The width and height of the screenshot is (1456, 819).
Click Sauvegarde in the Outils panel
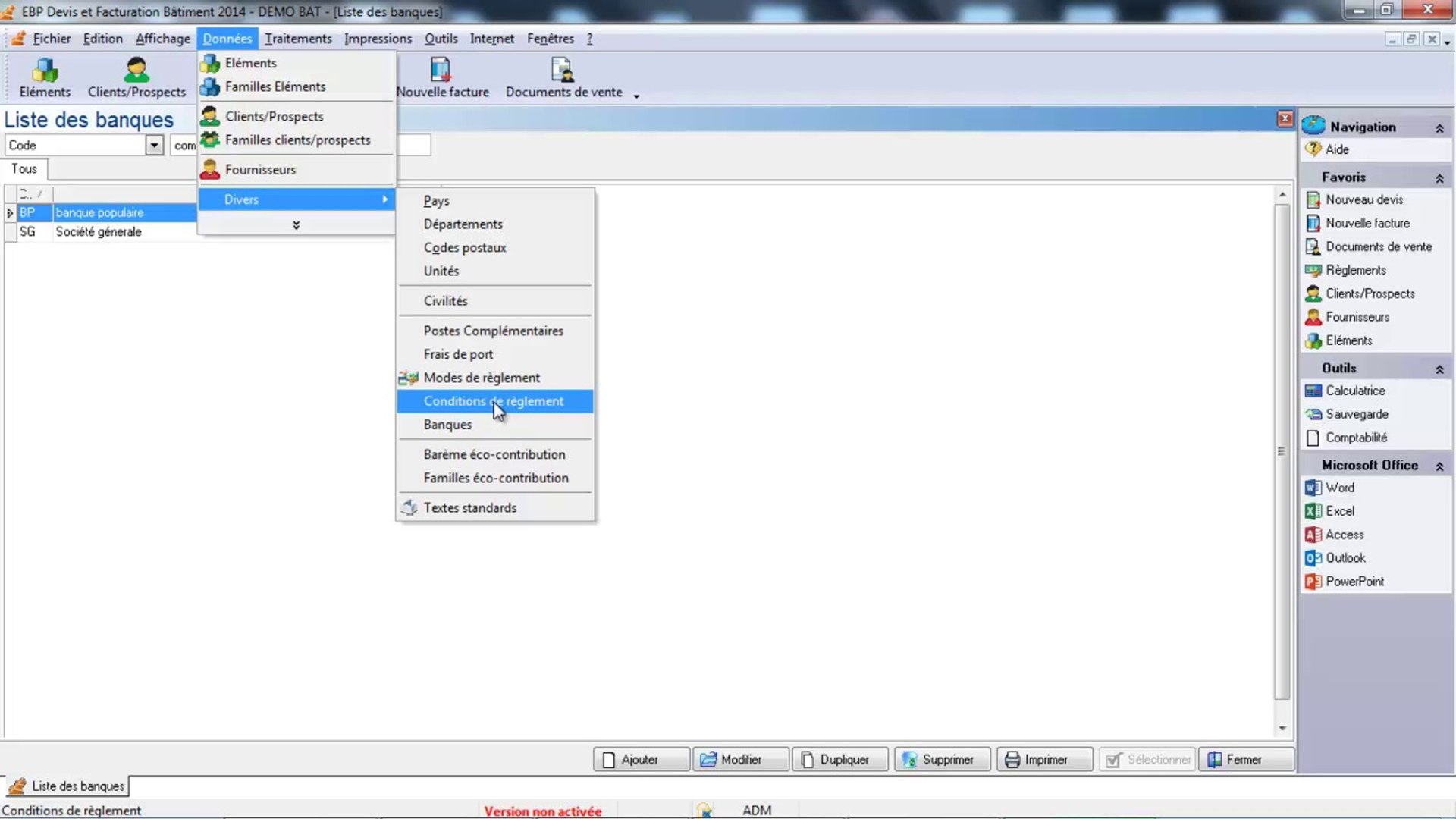pos(1356,414)
